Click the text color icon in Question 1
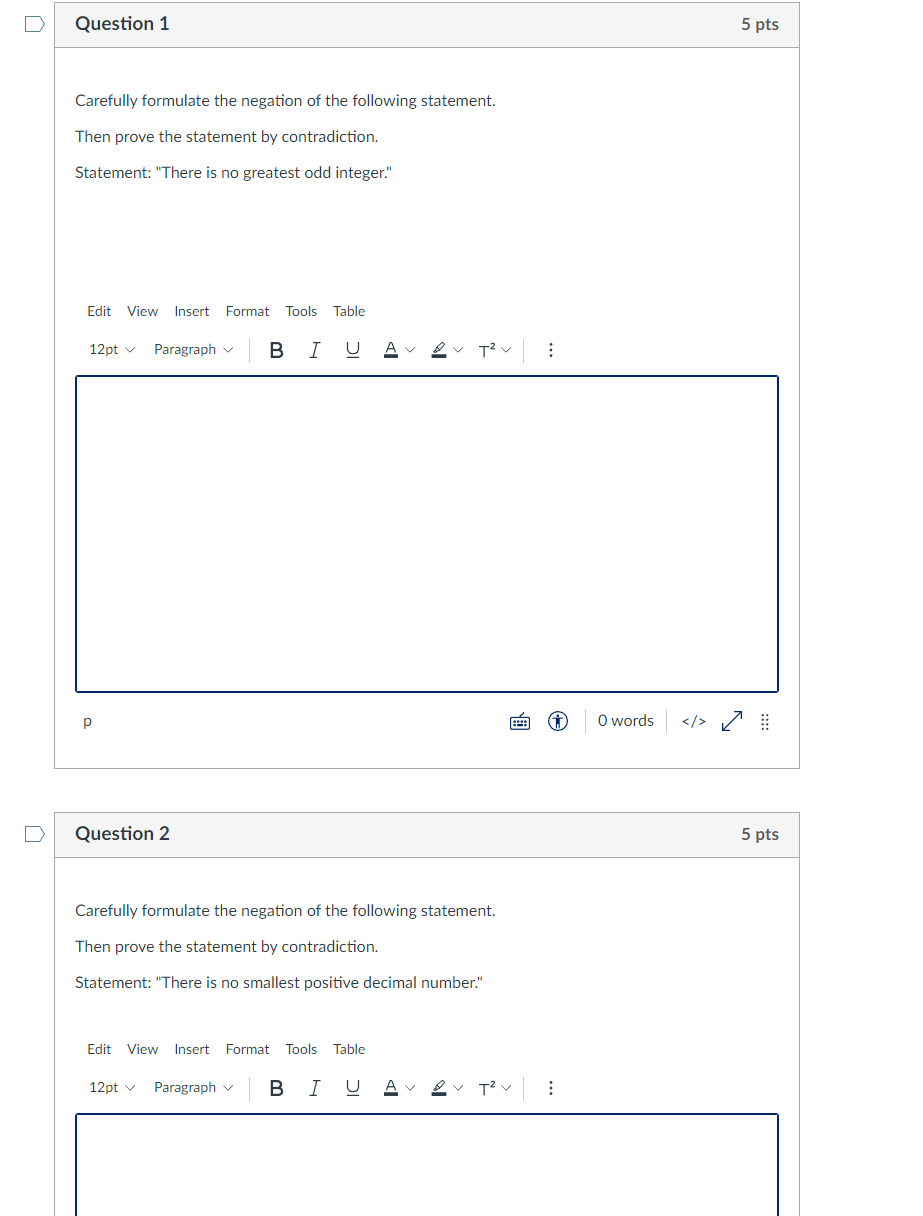This screenshot has height=1216, width=923. coord(391,350)
